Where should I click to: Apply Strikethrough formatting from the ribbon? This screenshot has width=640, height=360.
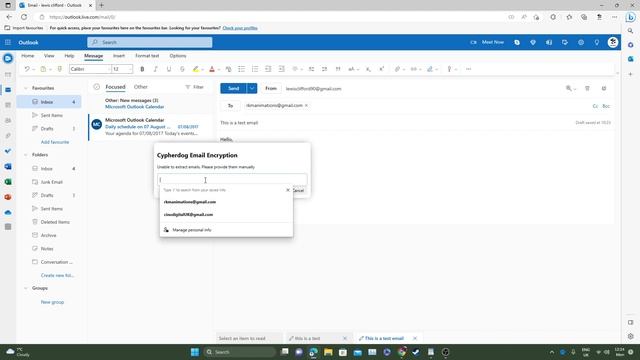[x=182, y=69]
